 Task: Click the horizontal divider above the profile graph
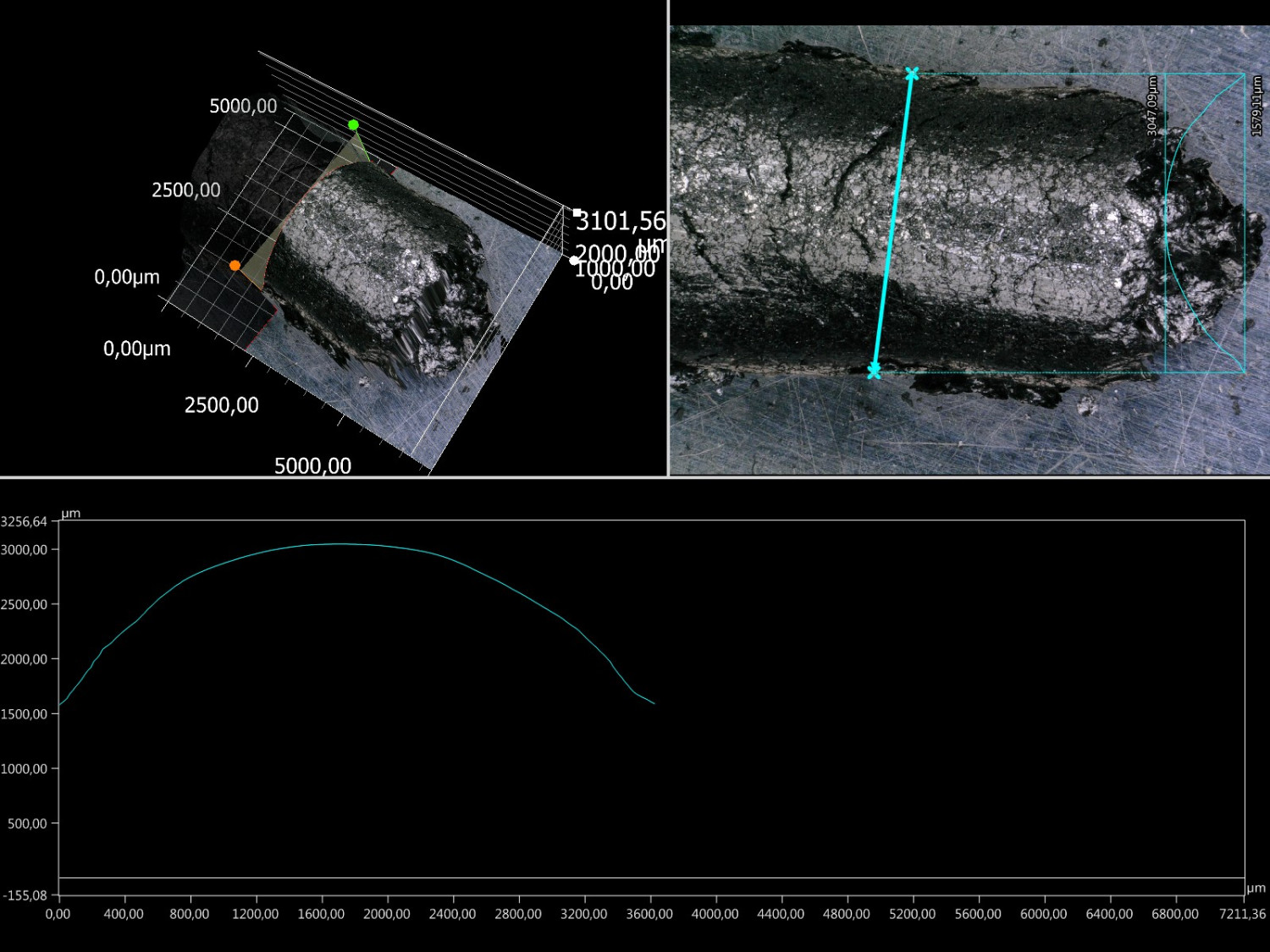coord(635,477)
